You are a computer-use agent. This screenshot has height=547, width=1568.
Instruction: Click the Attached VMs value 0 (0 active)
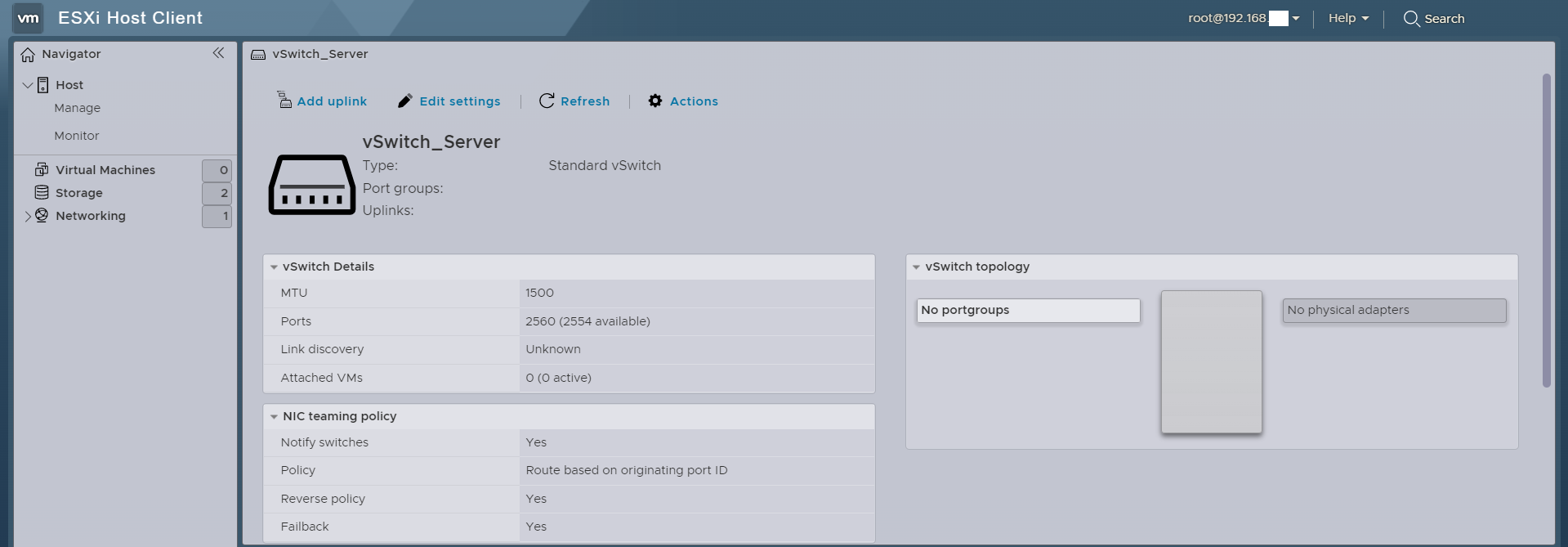click(x=558, y=378)
